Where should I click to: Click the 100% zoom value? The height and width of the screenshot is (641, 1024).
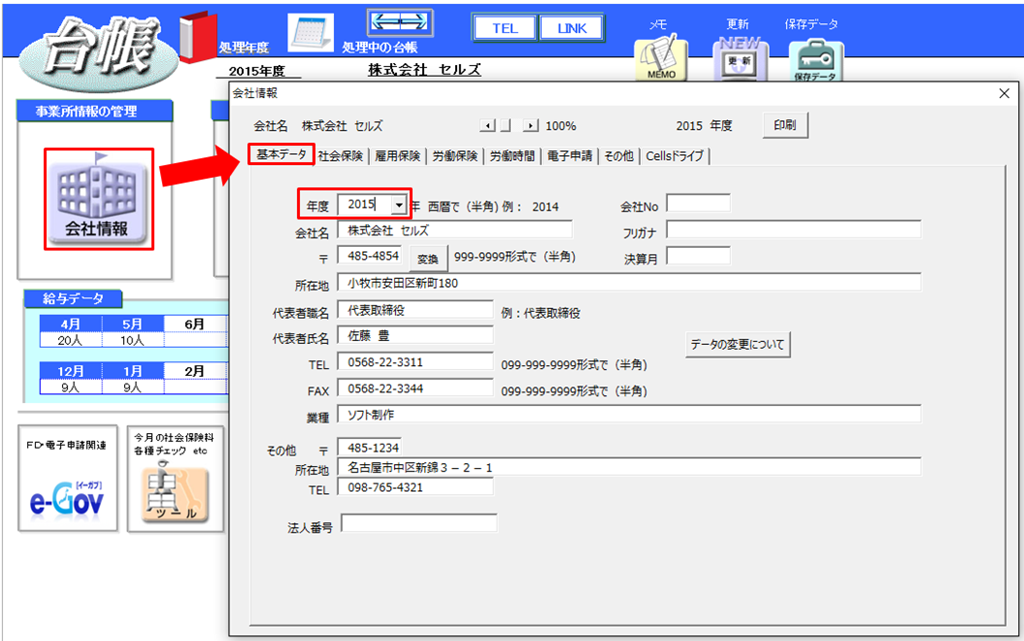coord(561,126)
